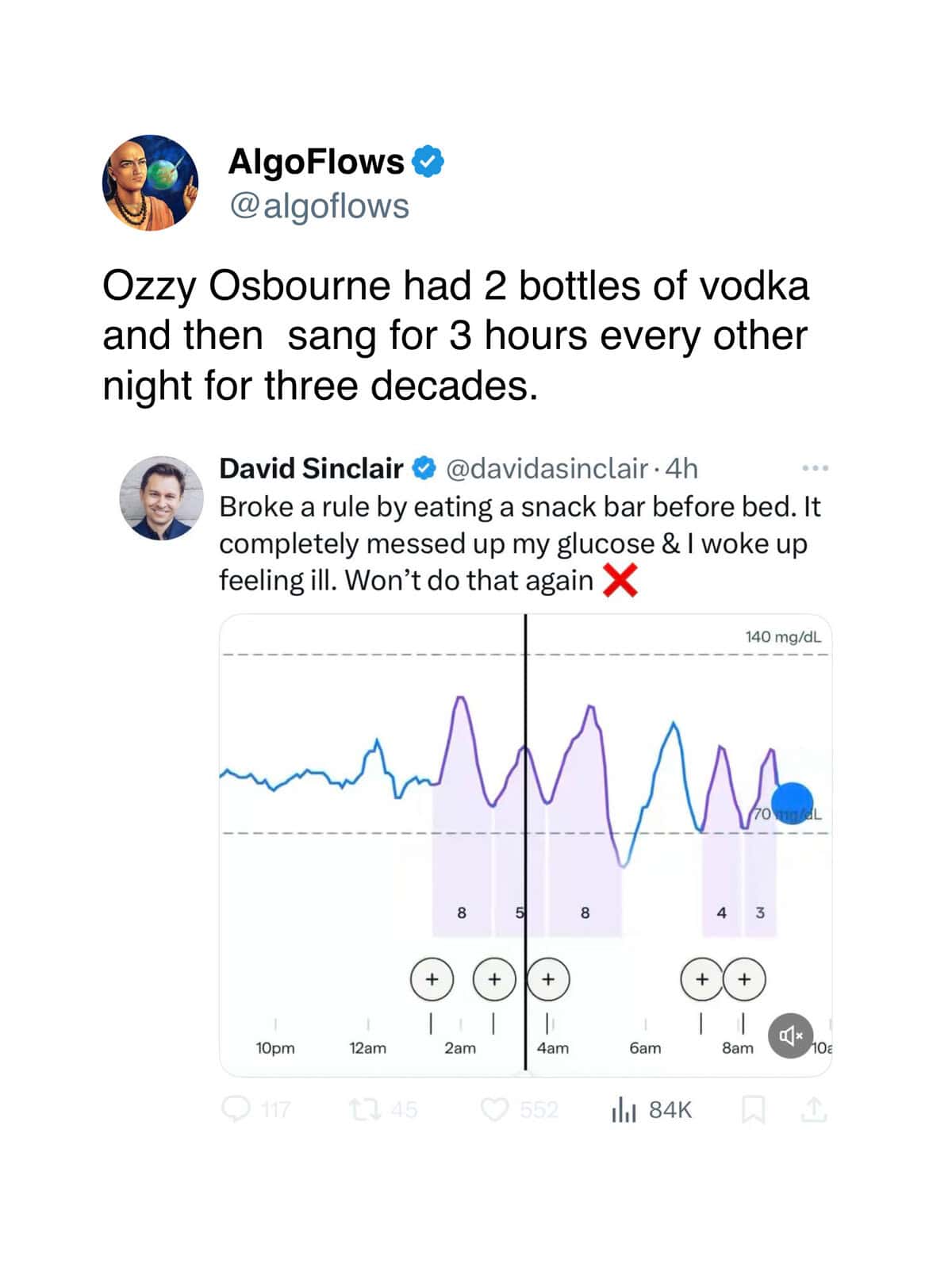Click the rightmost plus marker near 8am
This screenshot has width=952, height=1283.
coord(744,979)
